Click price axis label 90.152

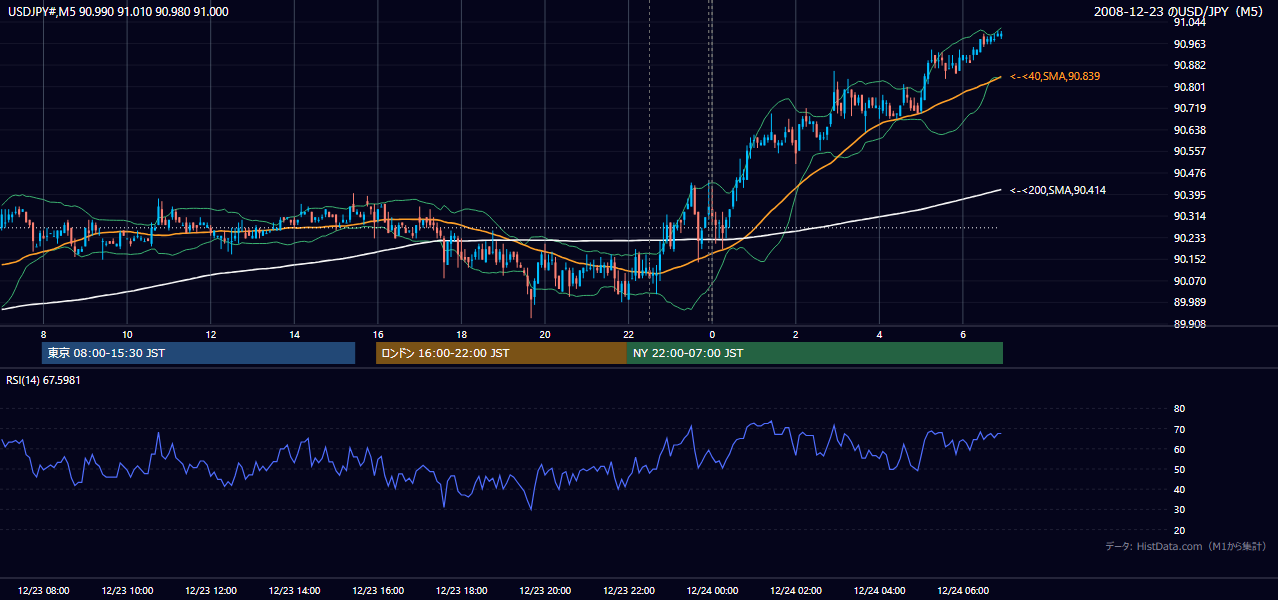pos(1190,259)
